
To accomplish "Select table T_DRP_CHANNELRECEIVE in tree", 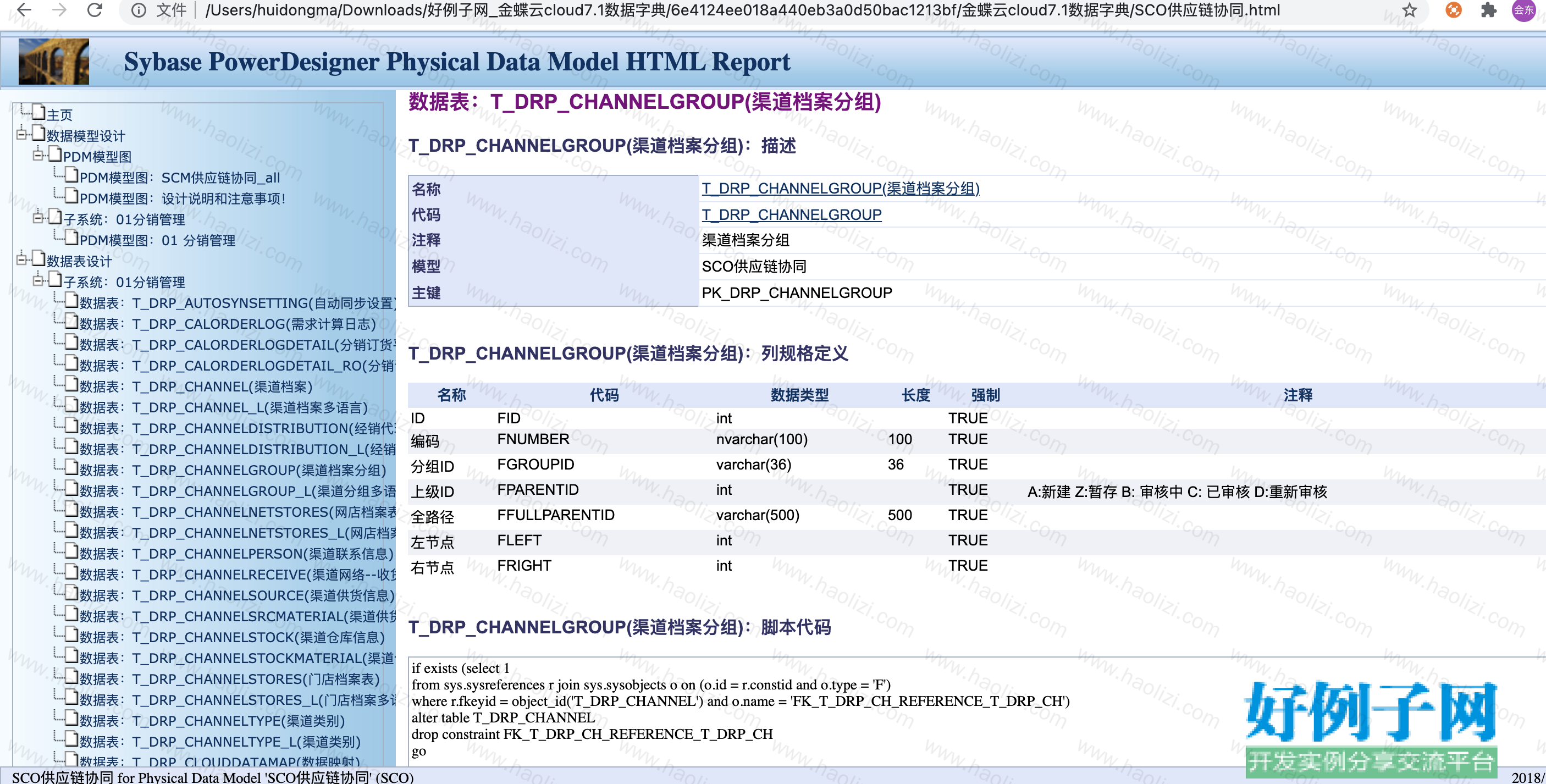I will [x=238, y=575].
